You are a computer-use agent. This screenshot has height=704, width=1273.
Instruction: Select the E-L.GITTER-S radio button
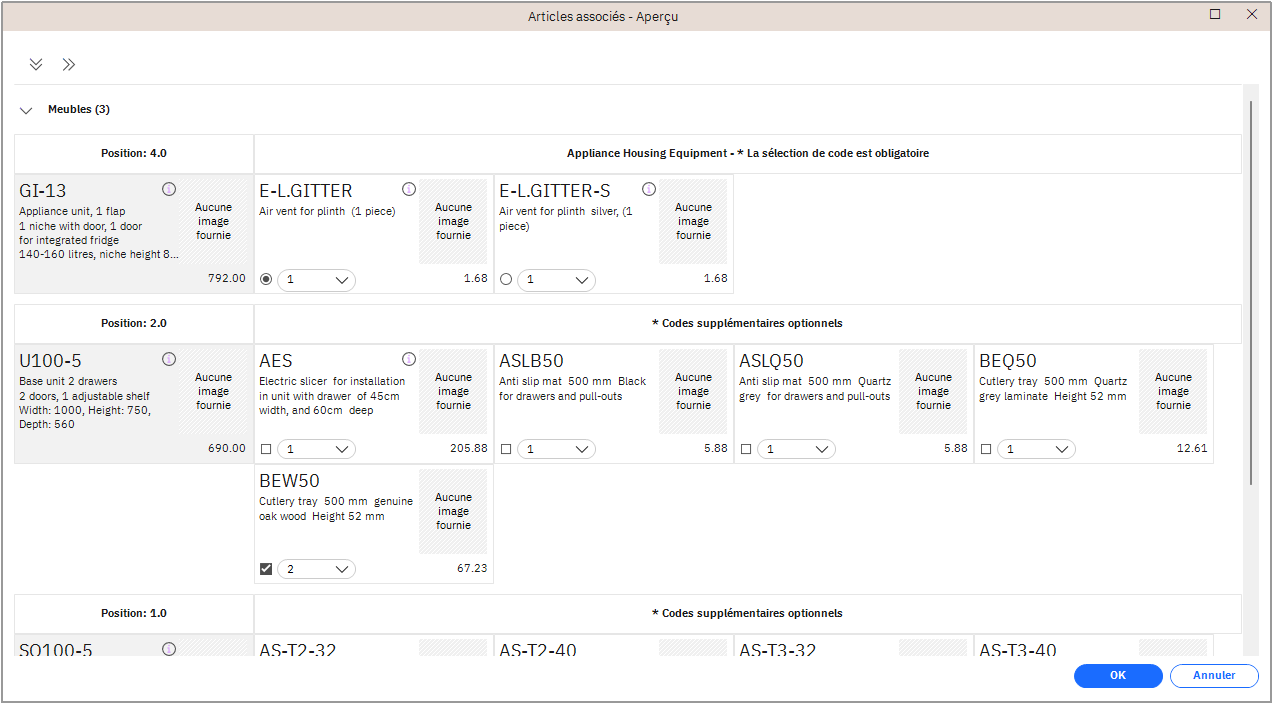point(506,280)
